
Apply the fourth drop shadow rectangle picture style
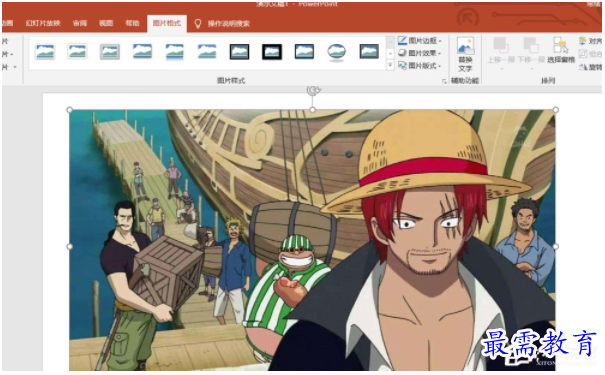[142, 51]
